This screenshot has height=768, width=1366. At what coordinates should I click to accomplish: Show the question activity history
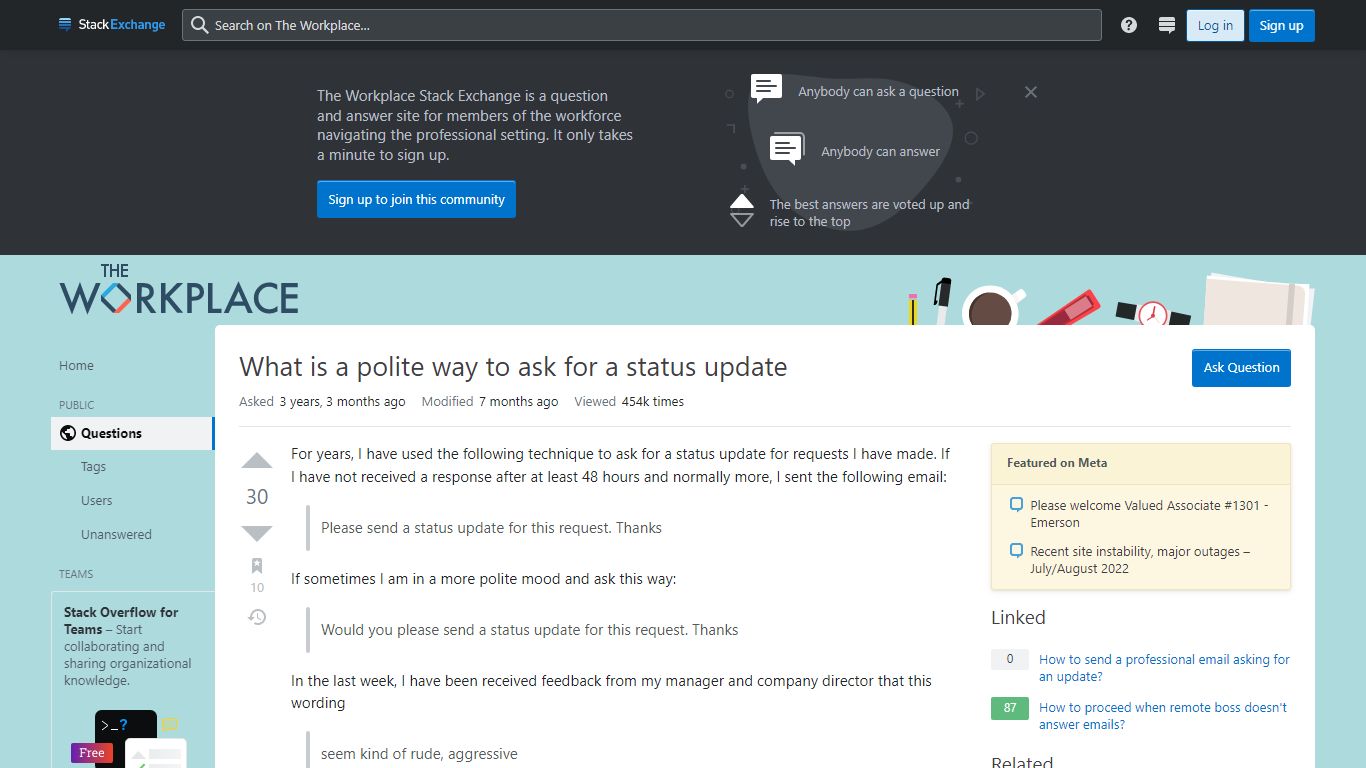point(257,617)
